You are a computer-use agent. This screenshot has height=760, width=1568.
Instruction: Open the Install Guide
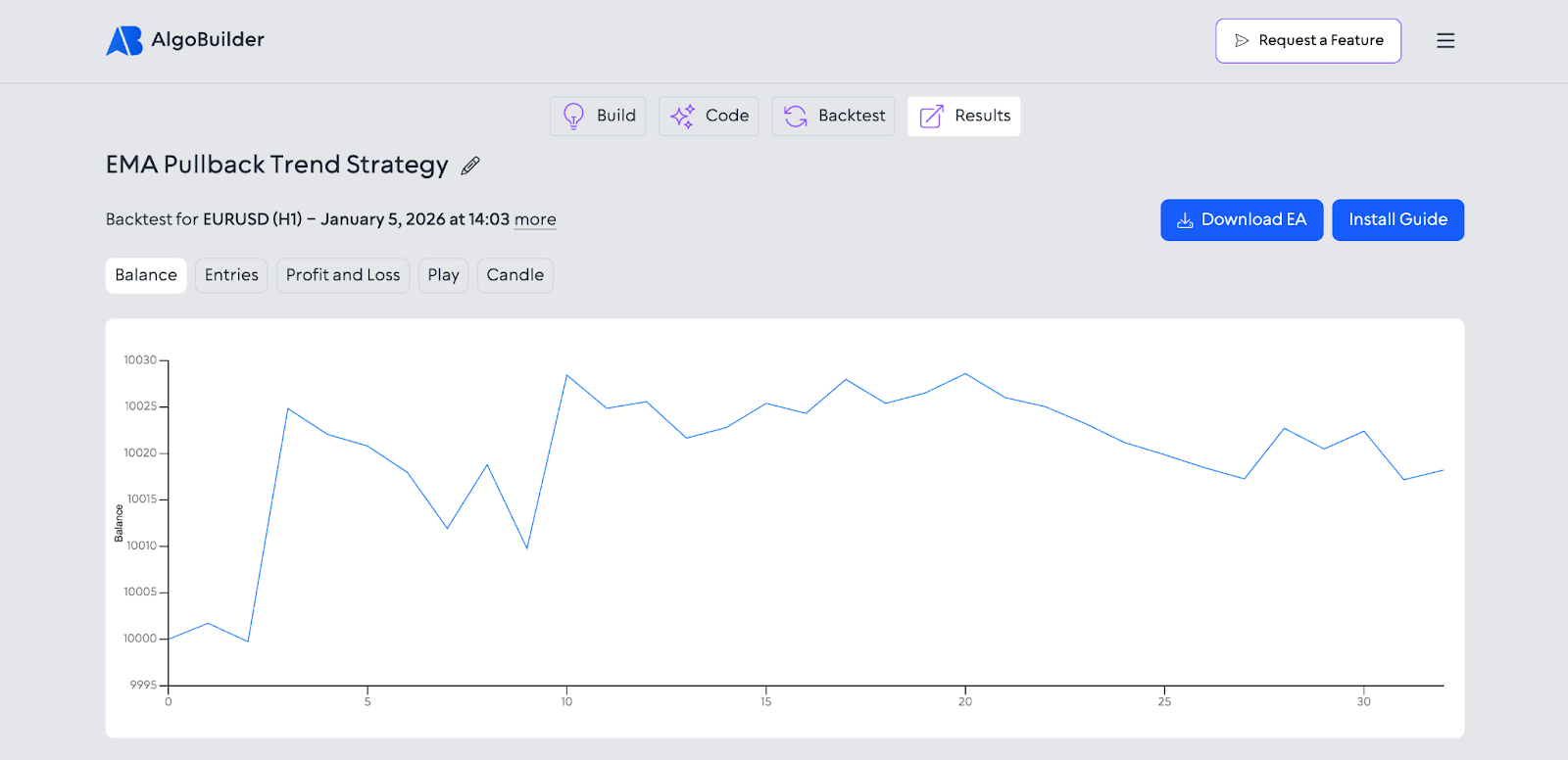[x=1397, y=219]
